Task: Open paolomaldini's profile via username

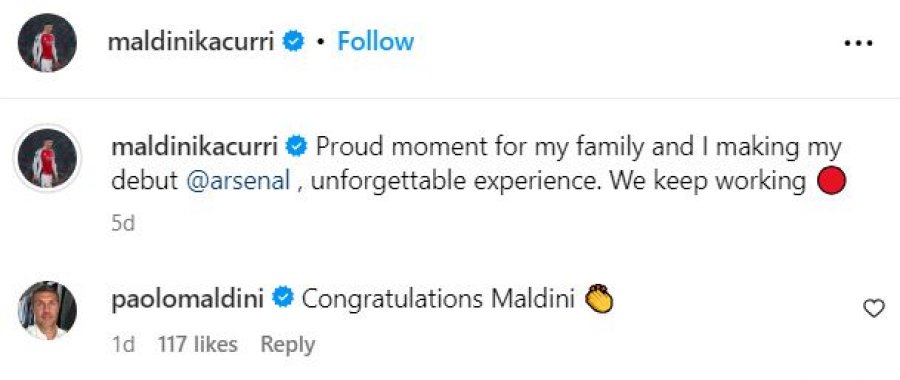Action: click(188, 298)
